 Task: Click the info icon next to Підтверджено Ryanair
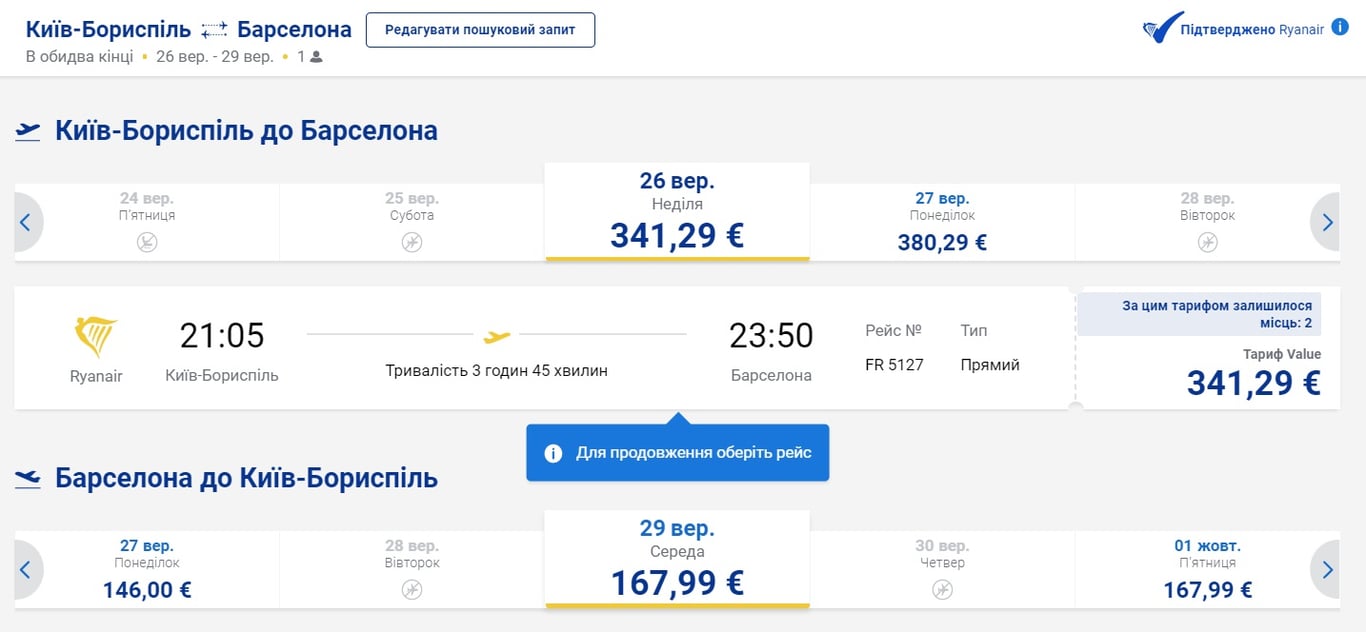point(1340,28)
